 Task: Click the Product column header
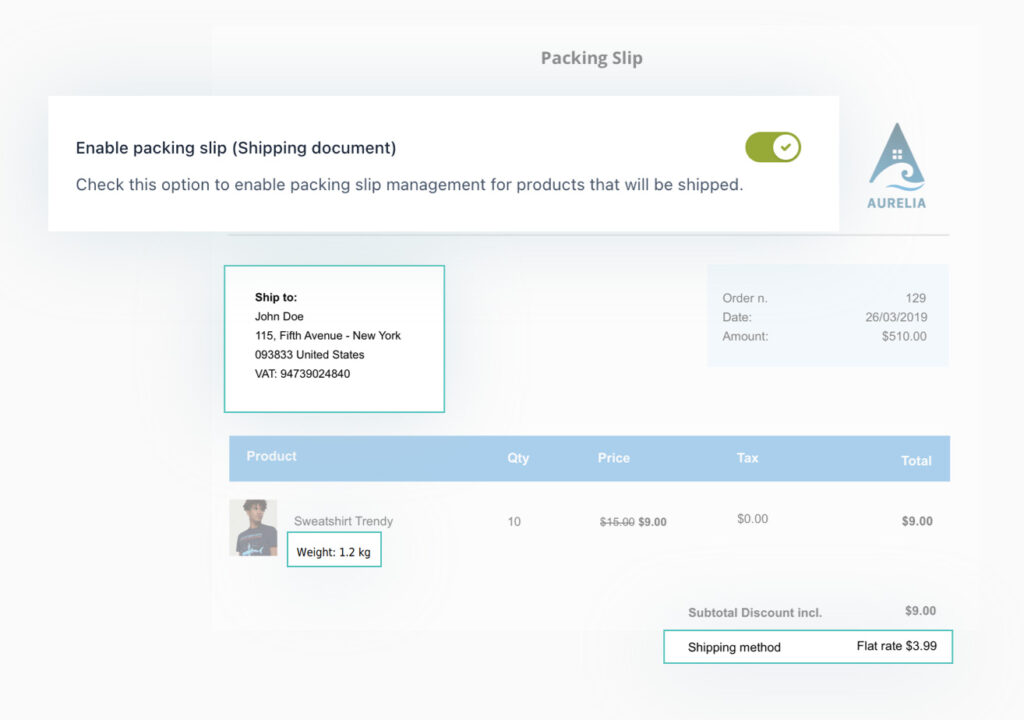(x=272, y=456)
